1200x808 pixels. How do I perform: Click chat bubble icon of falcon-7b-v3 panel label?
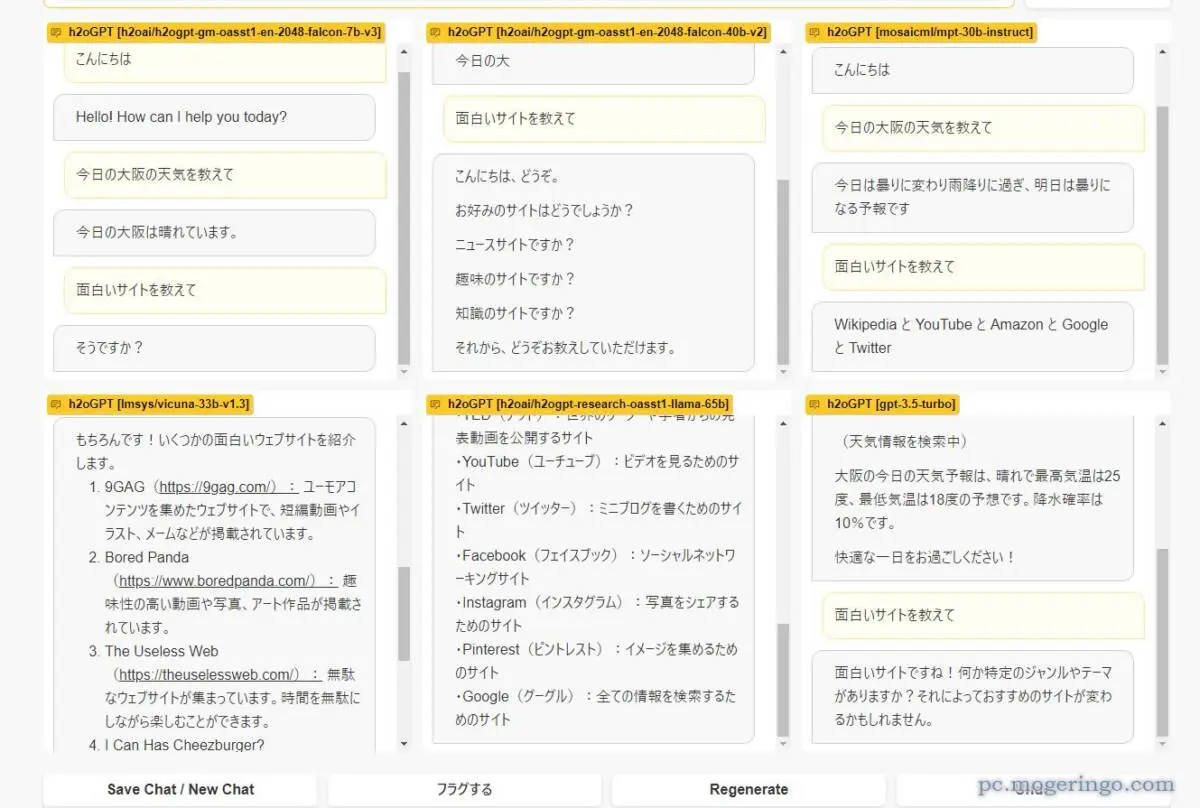tap(55, 32)
